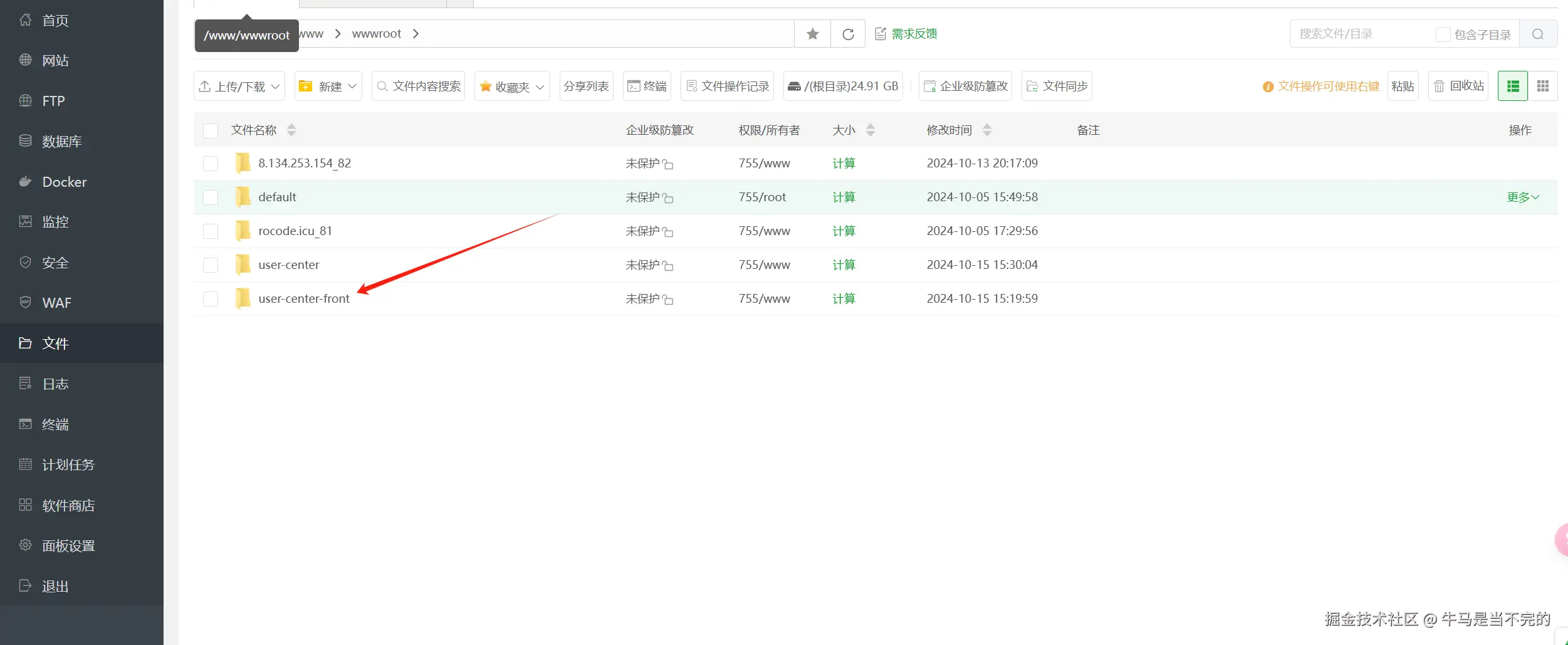Check the box for rocode.icu_81 folder
1568x645 pixels.
tap(211, 231)
